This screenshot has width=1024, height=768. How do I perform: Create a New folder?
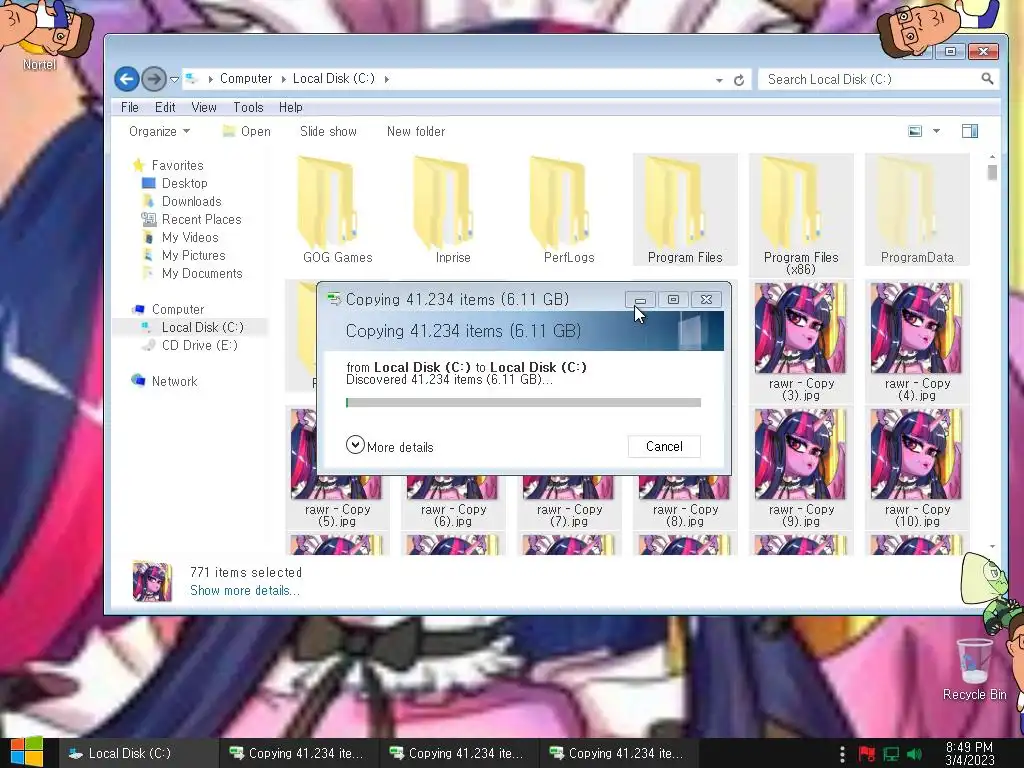tap(416, 131)
